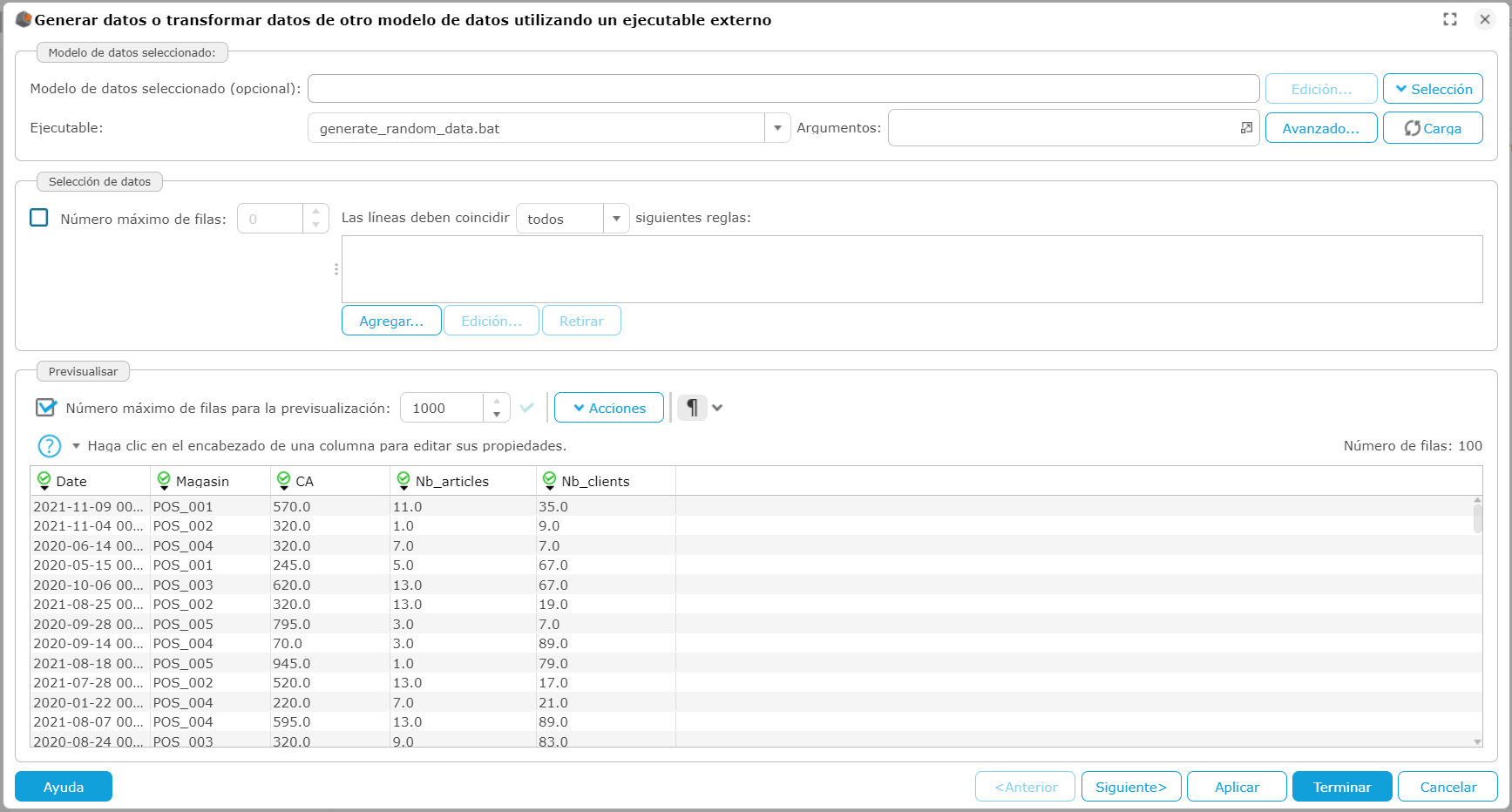
Task: Click the scrollbar down arrow in preview table
Action: pos(1477,741)
